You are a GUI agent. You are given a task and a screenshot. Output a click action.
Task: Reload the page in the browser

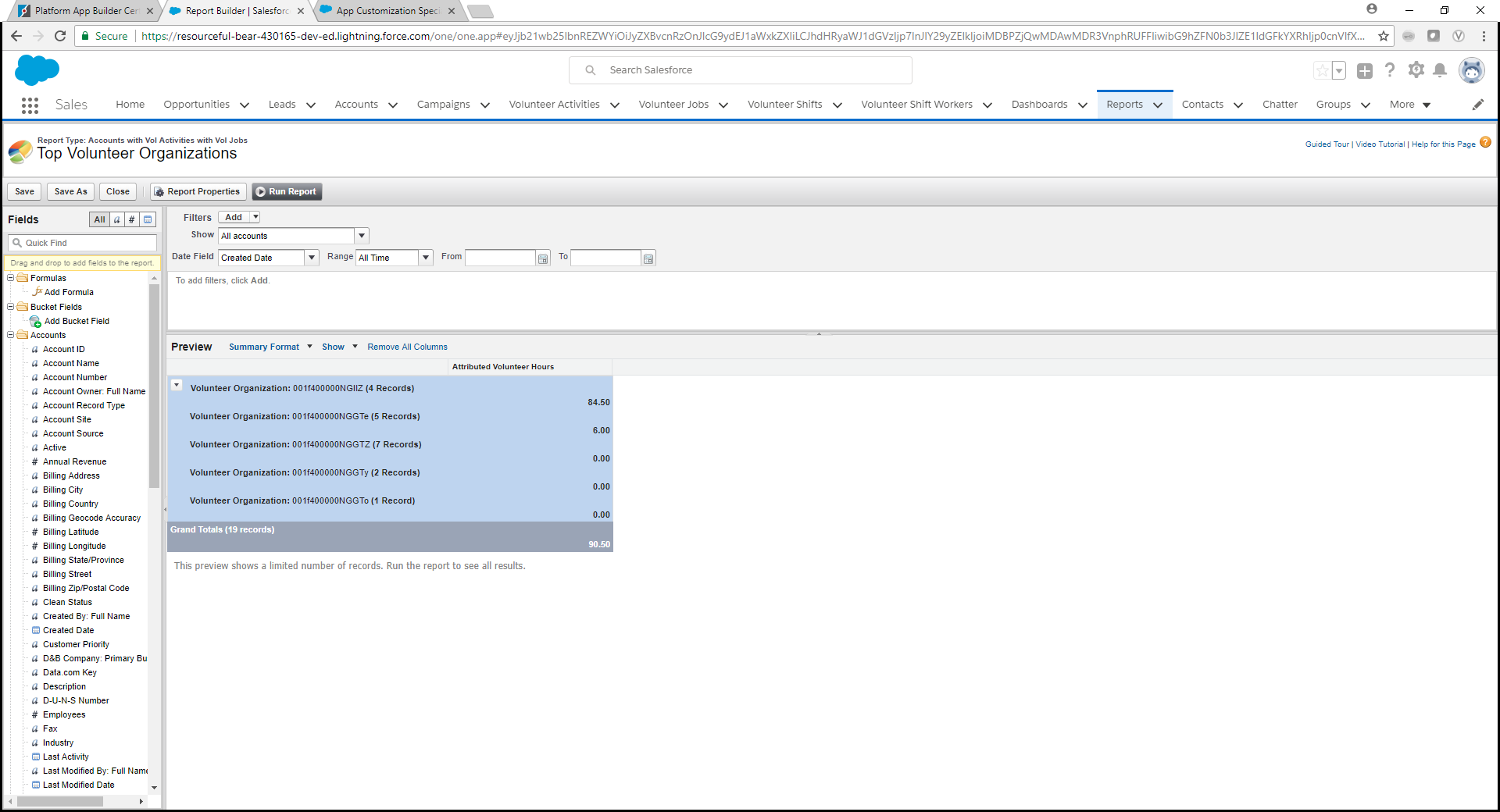point(60,36)
